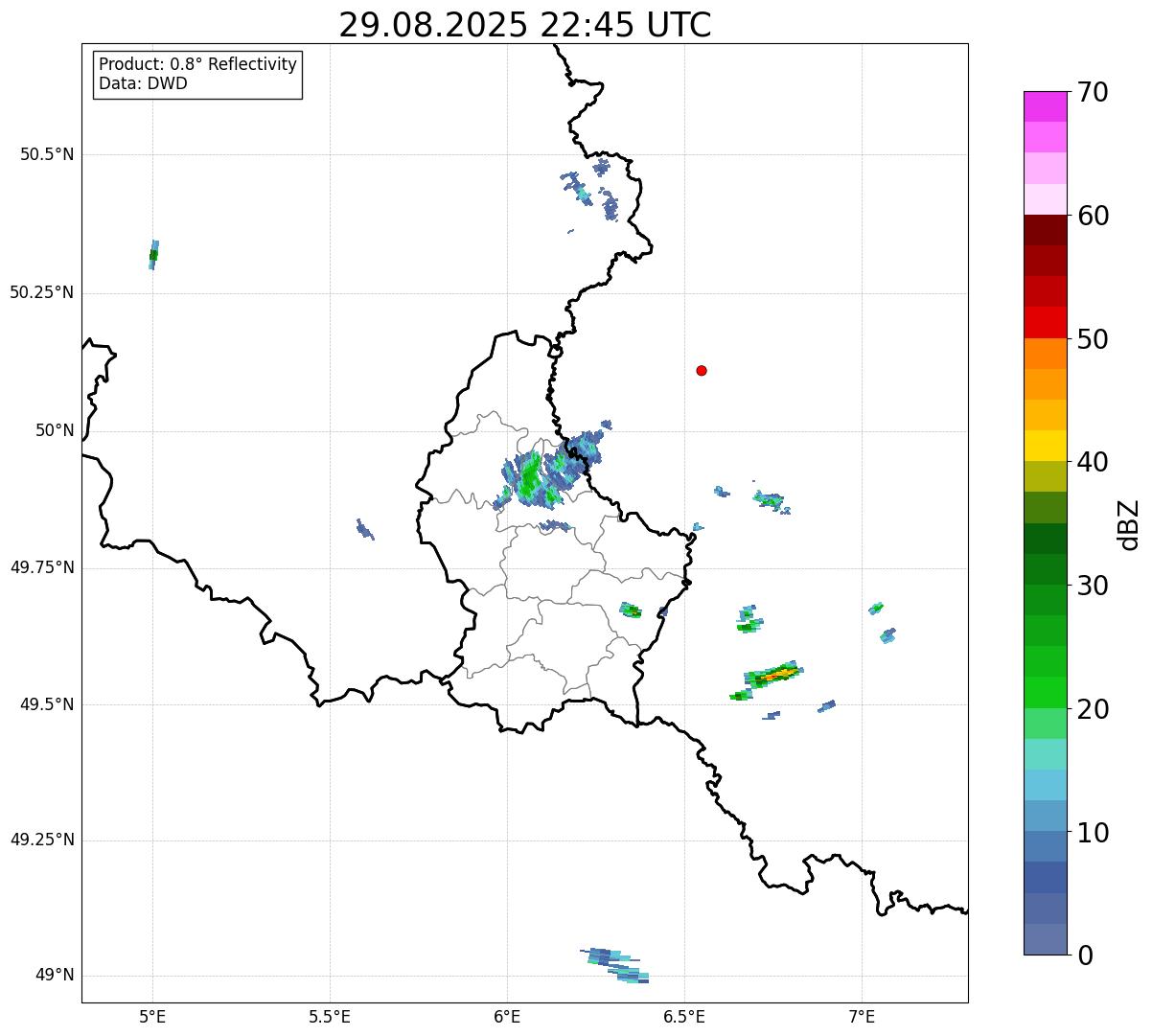Pick the magenta top colorbar swatch
Image resolution: width=1152 pixels, height=1036 pixels.
[x=1045, y=106]
